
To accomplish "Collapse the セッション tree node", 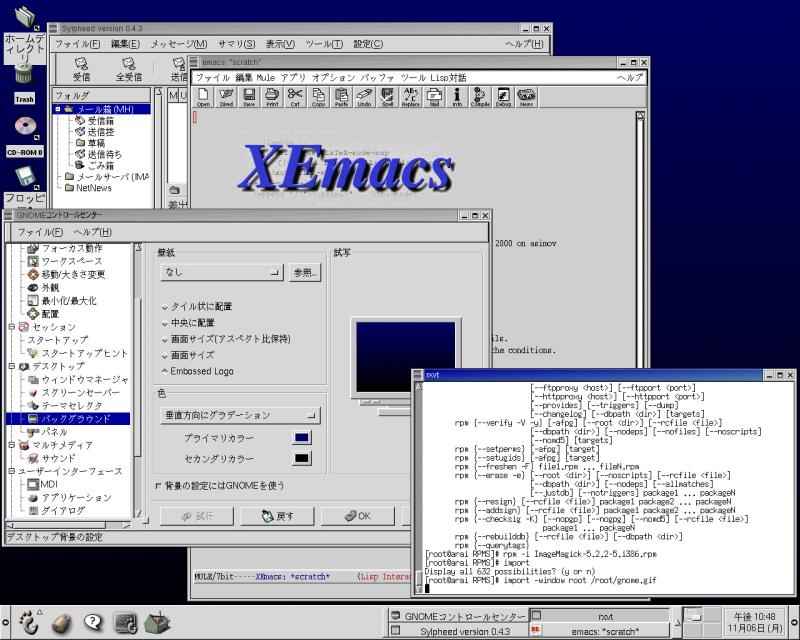I will pos(12,327).
